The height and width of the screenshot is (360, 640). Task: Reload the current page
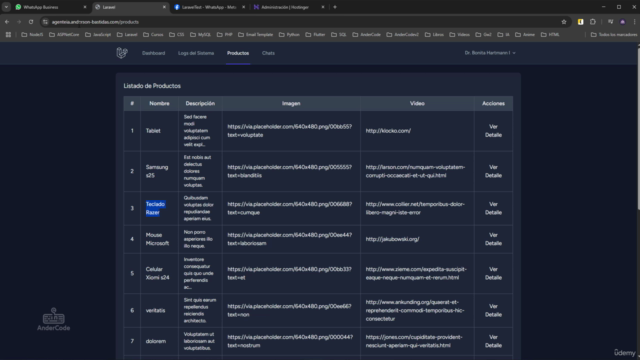pos(31,22)
